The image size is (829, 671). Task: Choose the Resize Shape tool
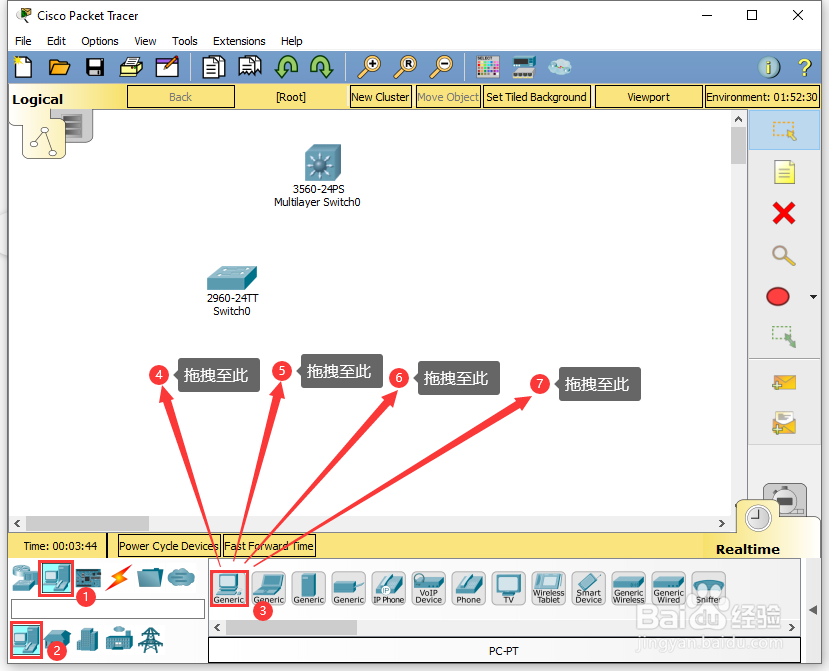coord(784,336)
